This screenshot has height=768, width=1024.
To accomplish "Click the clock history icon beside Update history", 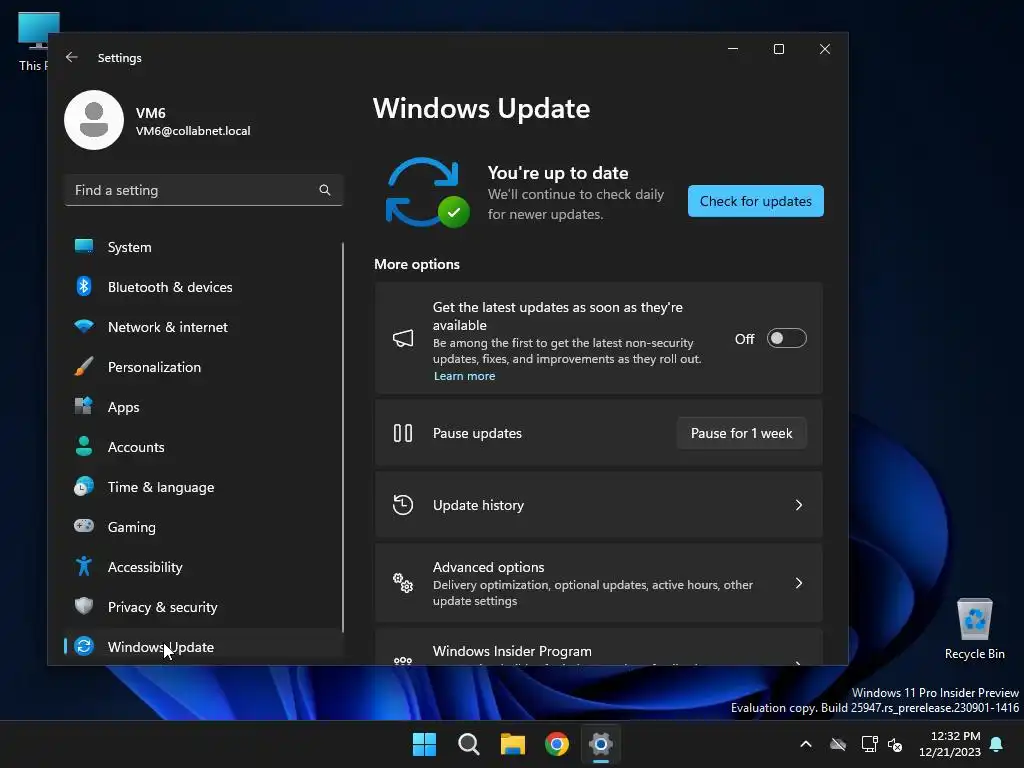I will click(403, 505).
